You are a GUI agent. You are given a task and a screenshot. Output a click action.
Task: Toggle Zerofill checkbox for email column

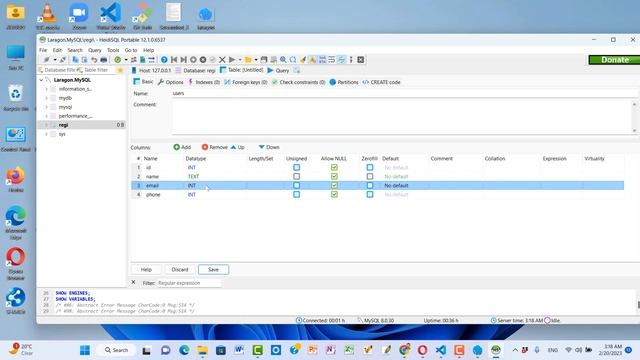click(370, 185)
